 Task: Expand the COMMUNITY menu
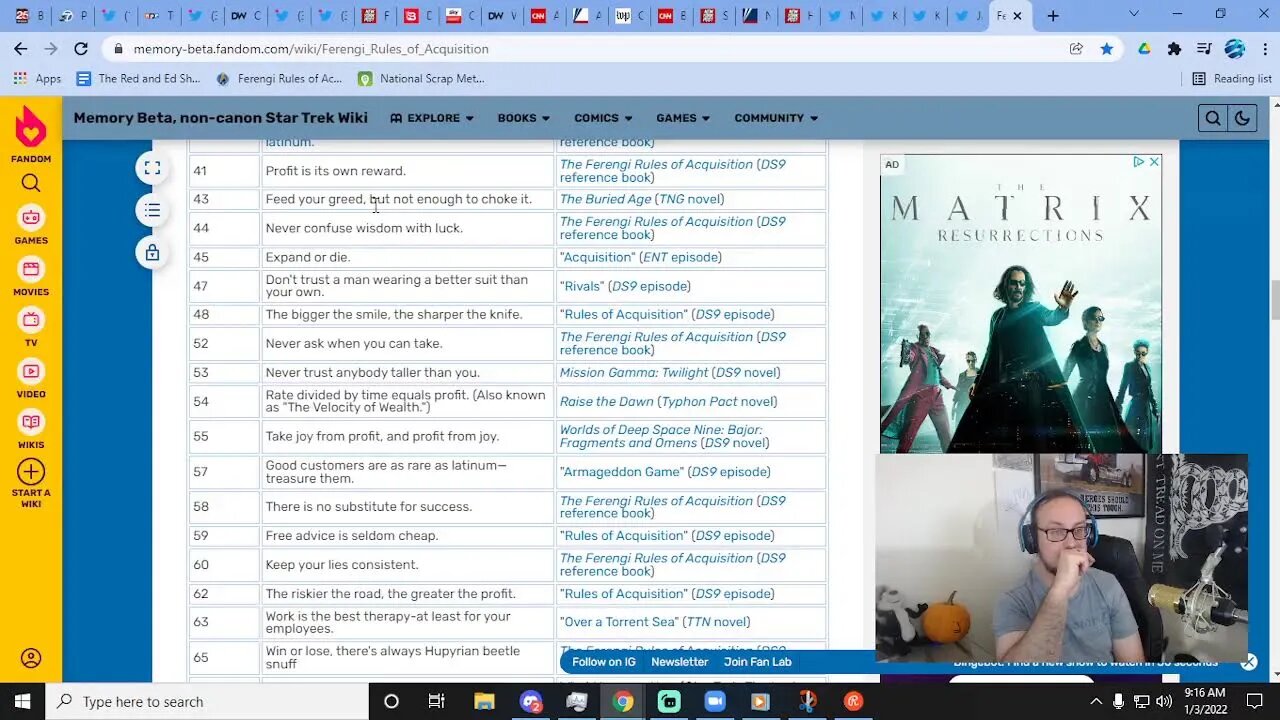click(x=776, y=118)
